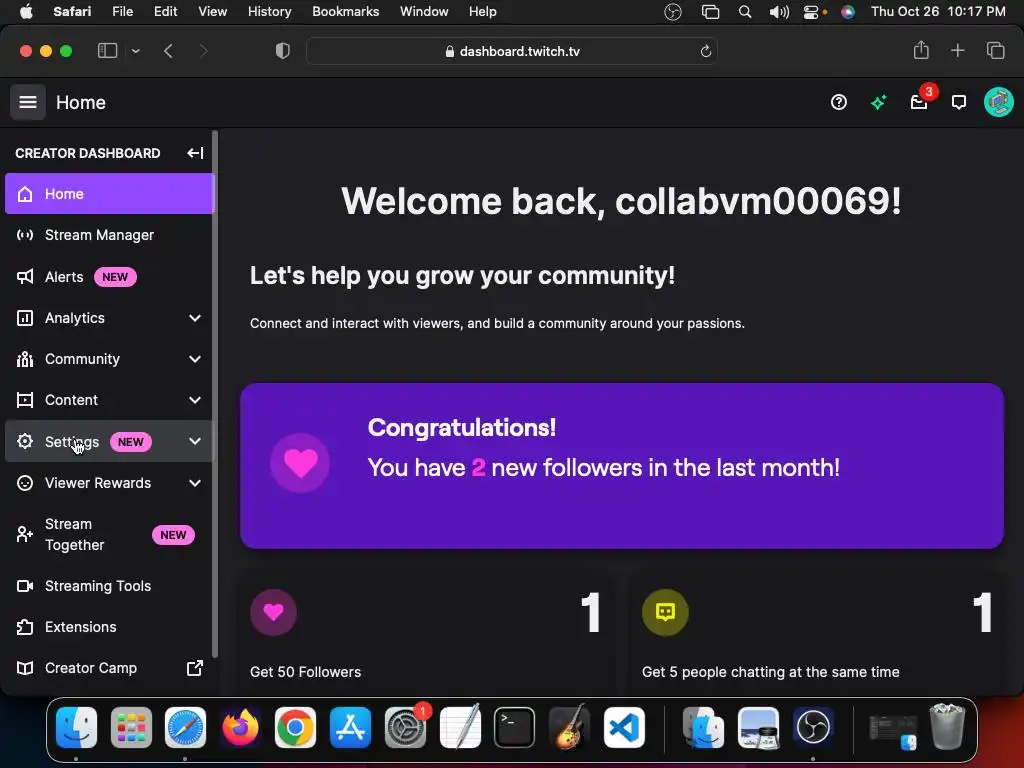The width and height of the screenshot is (1024, 768).
Task: Open a new Safari tab
Action: pyautogui.click(x=957, y=50)
